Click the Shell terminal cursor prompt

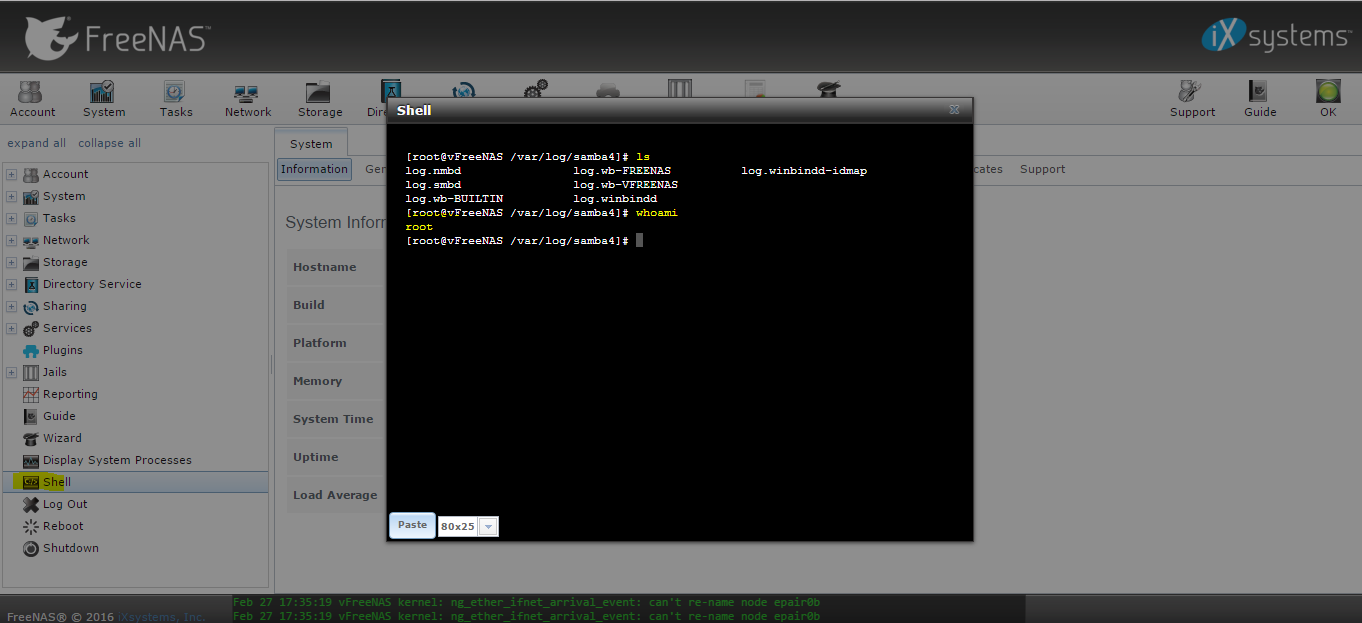pos(639,241)
